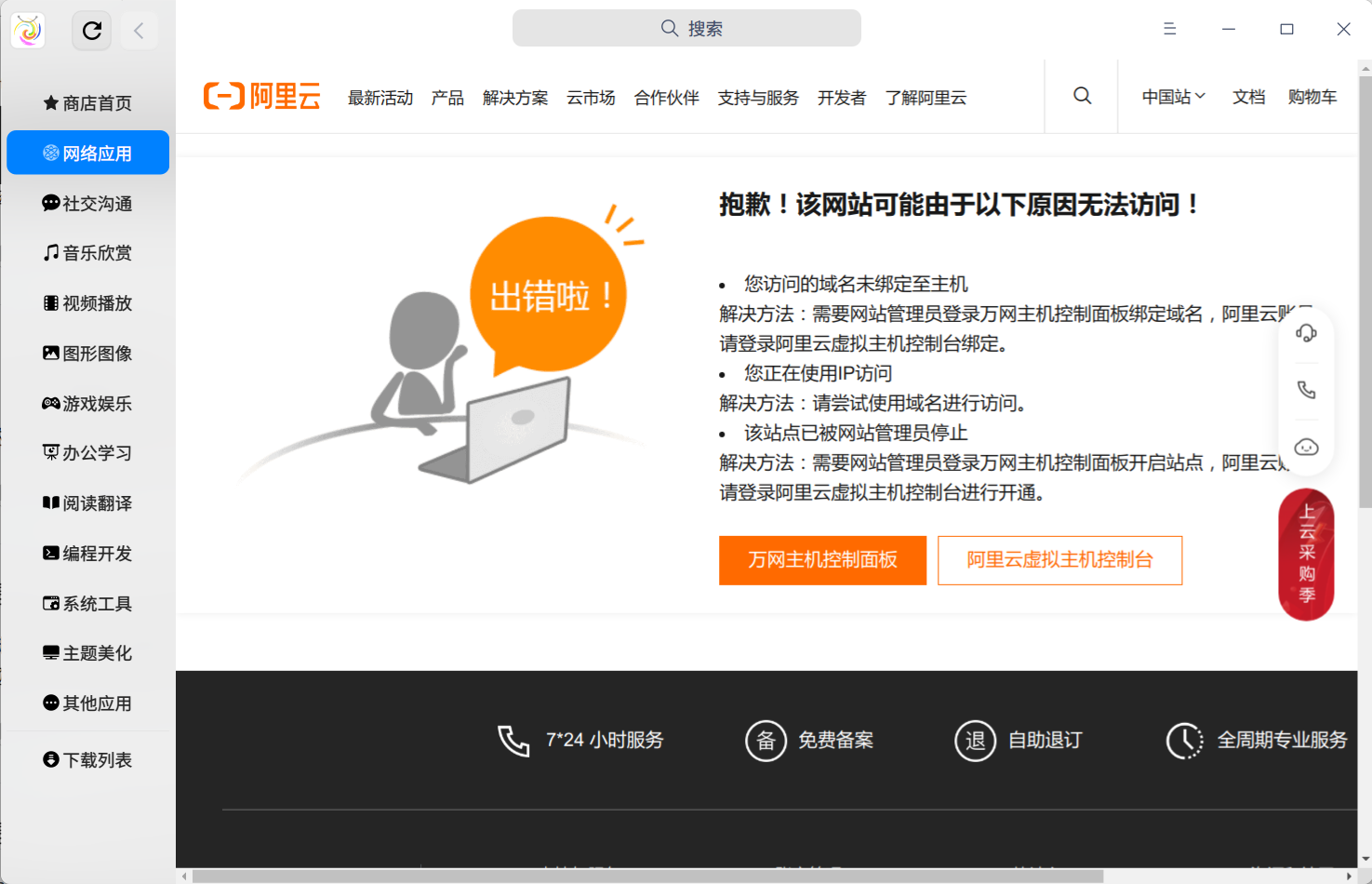Open the 解决方案 navigation menu

tap(514, 97)
